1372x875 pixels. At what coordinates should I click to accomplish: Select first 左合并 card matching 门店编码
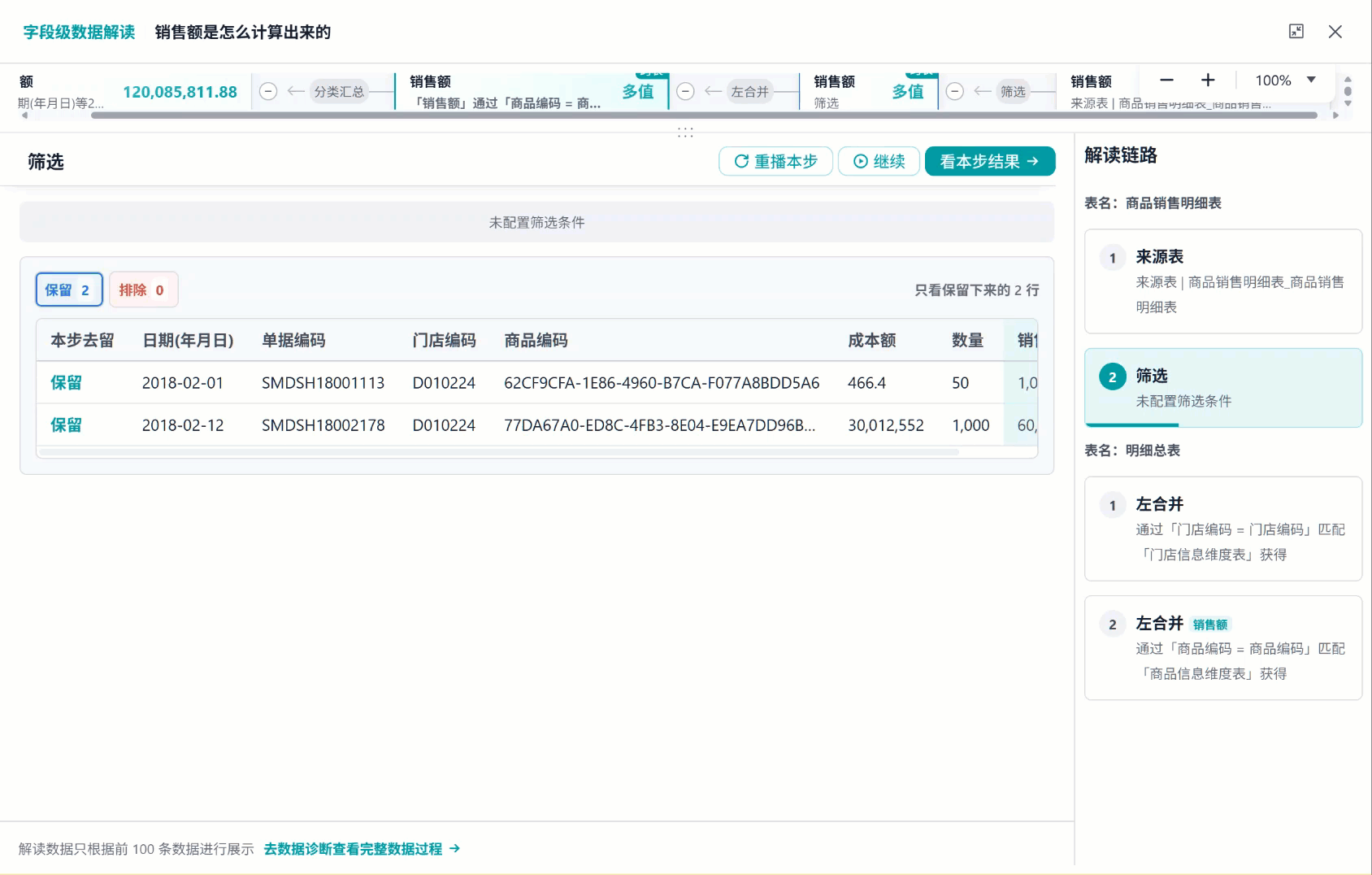point(1223,529)
